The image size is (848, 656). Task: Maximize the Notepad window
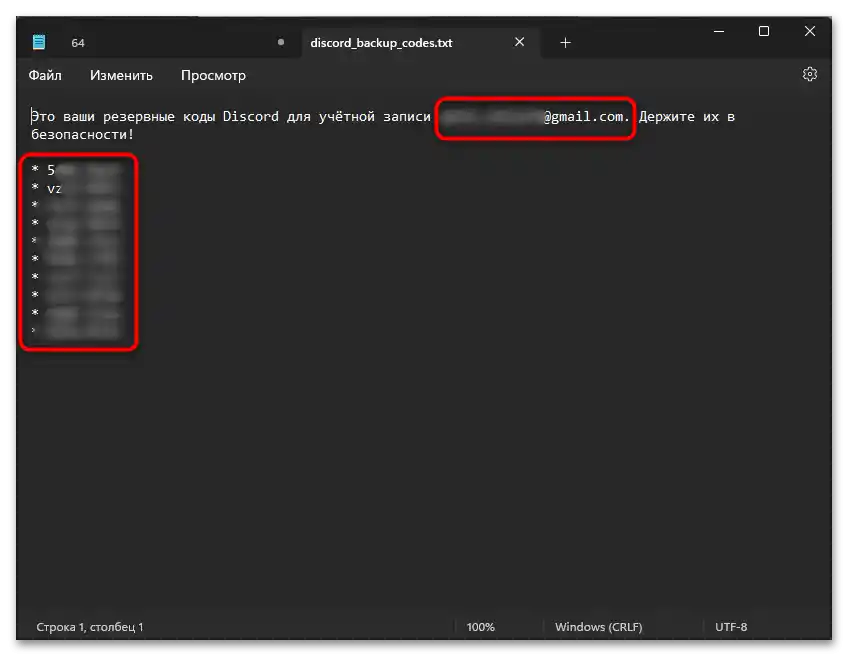click(x=764, y=31)
